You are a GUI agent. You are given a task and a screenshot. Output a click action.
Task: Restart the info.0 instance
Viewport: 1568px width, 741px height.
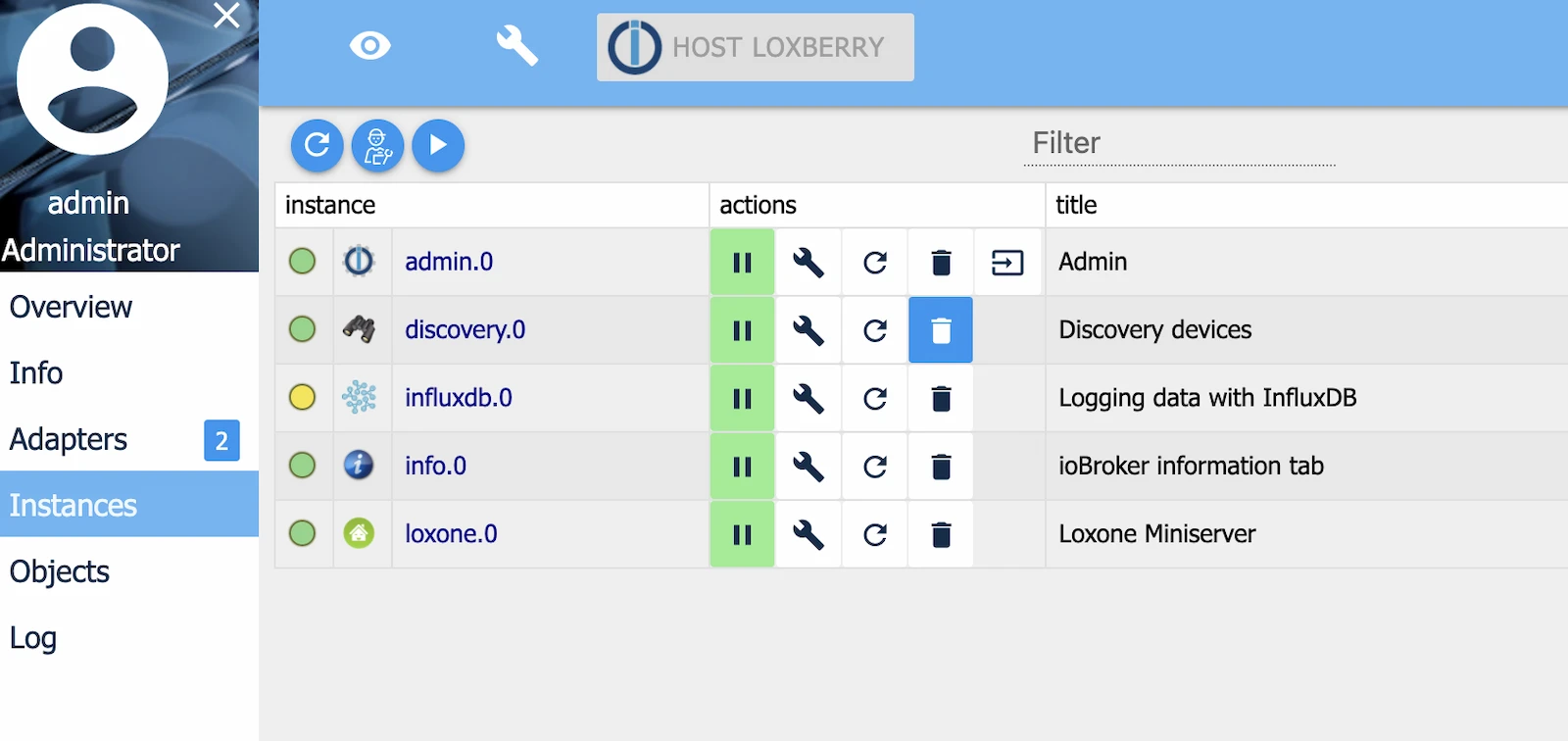(x=875, y=467)
